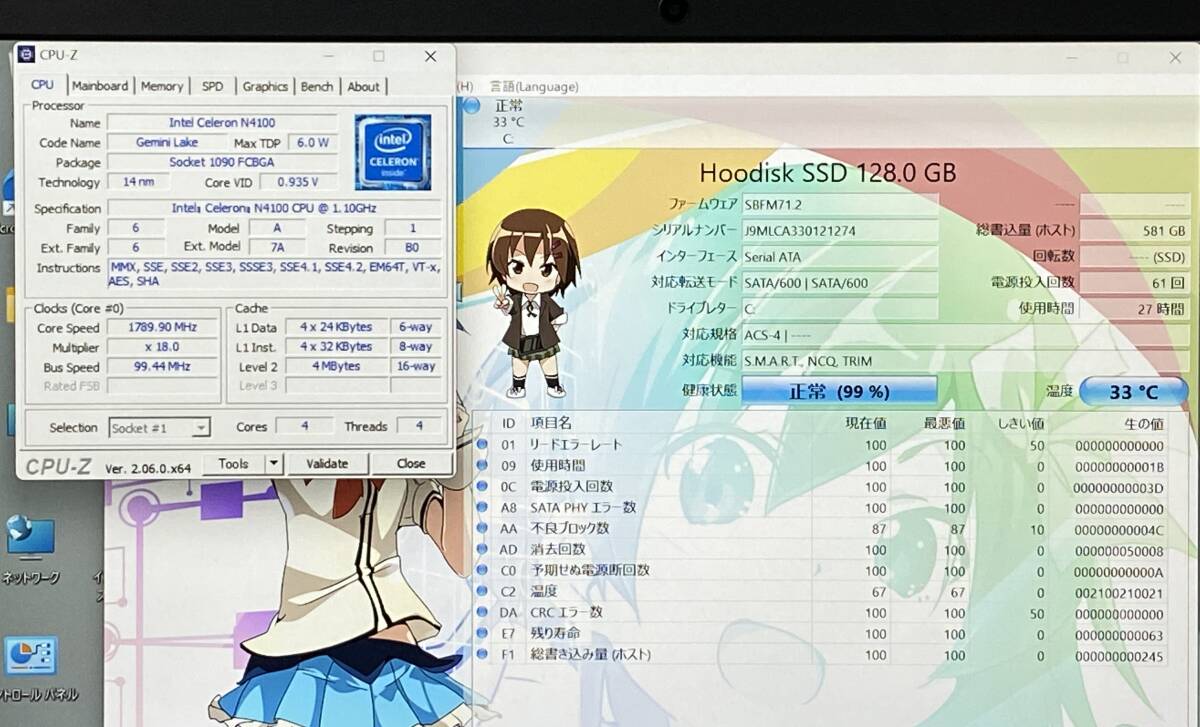Click the Core Speed value 1789.90 MHz
Viewport: 1200px width, 727px height.
point(163,328)
